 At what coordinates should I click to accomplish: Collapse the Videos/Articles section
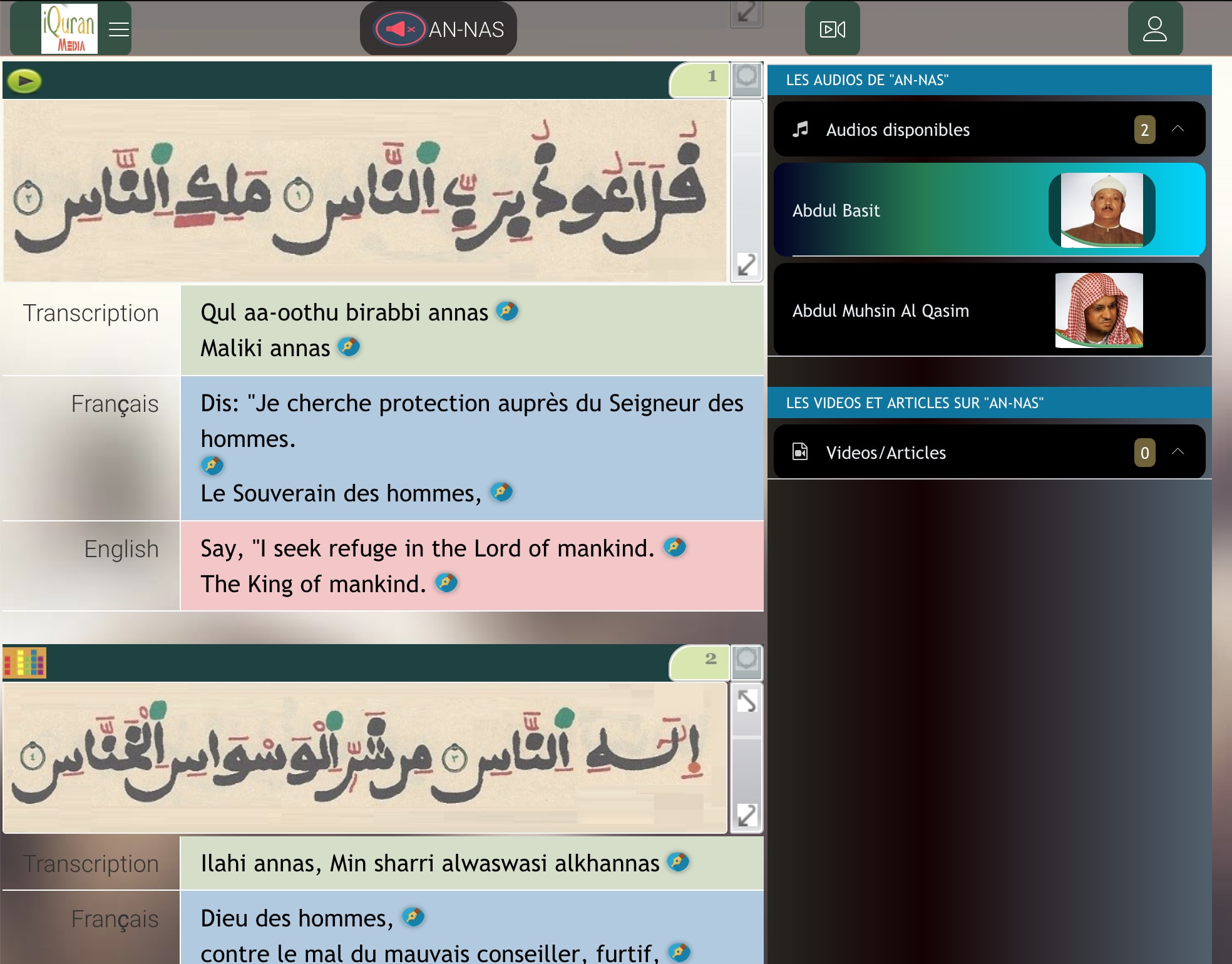click(x=1177, y=452)
